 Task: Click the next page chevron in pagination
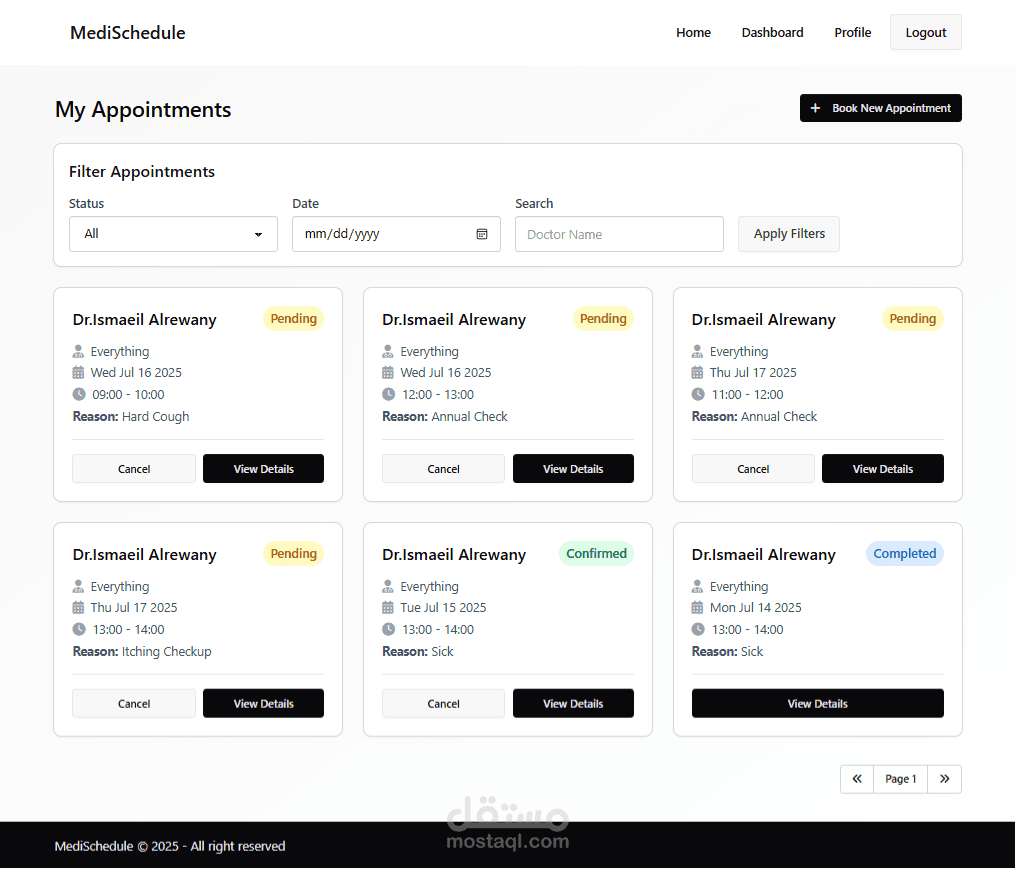tap(945, 779)
